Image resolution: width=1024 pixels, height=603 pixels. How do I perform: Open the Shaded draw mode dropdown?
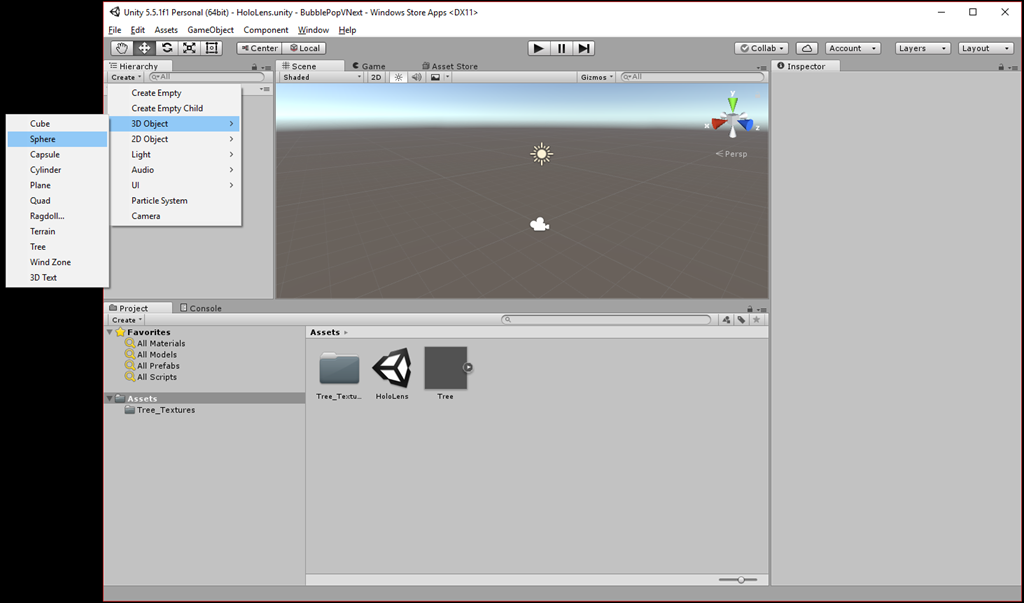click(322, 77)
